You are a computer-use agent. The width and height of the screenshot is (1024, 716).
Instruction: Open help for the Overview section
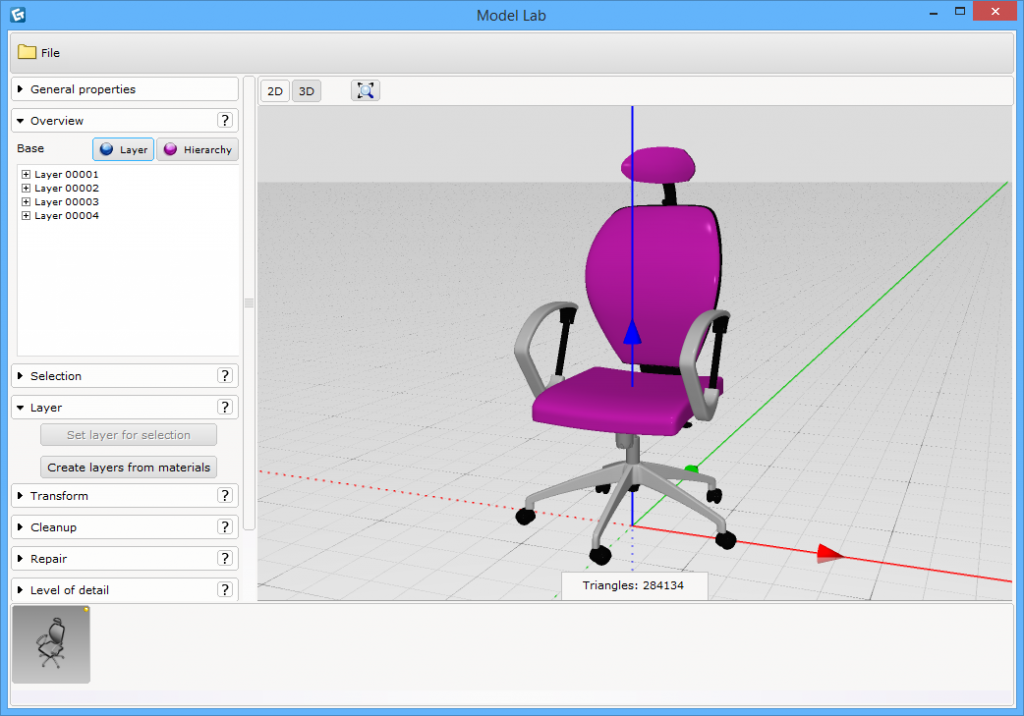(x=225, y=120)
